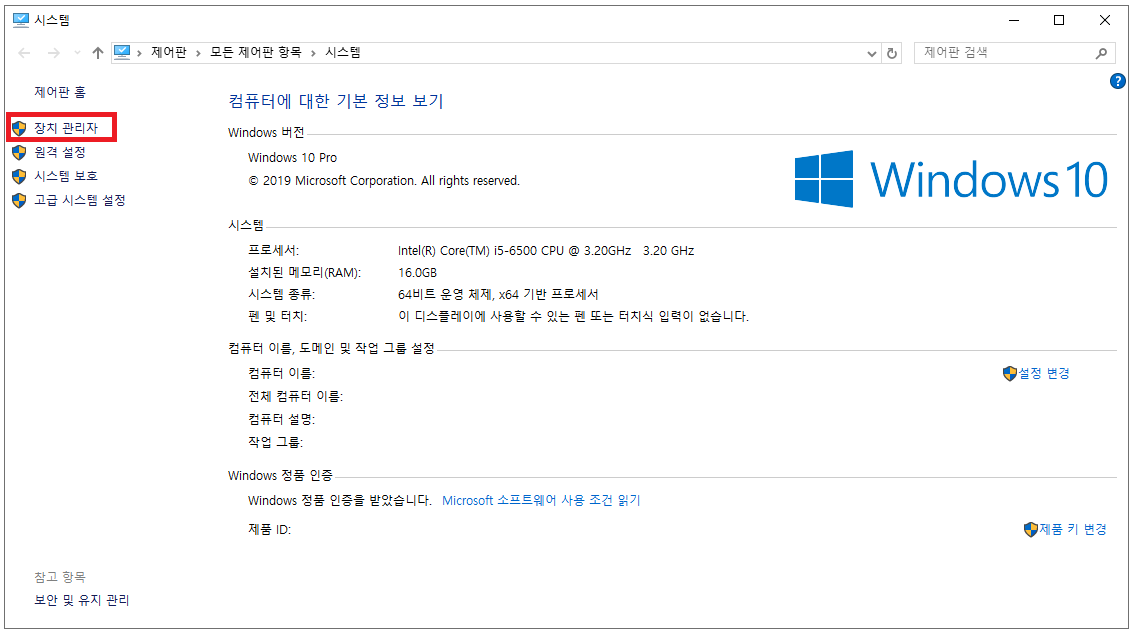Close the 시스템 window
Viewport: 1138px width, 634px height.
(1105, 20)
